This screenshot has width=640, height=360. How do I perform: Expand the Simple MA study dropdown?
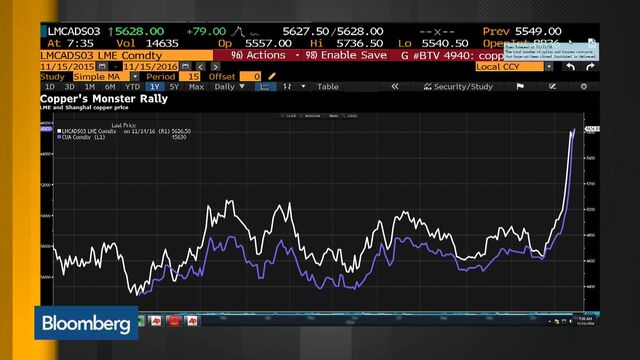(135, 77)
